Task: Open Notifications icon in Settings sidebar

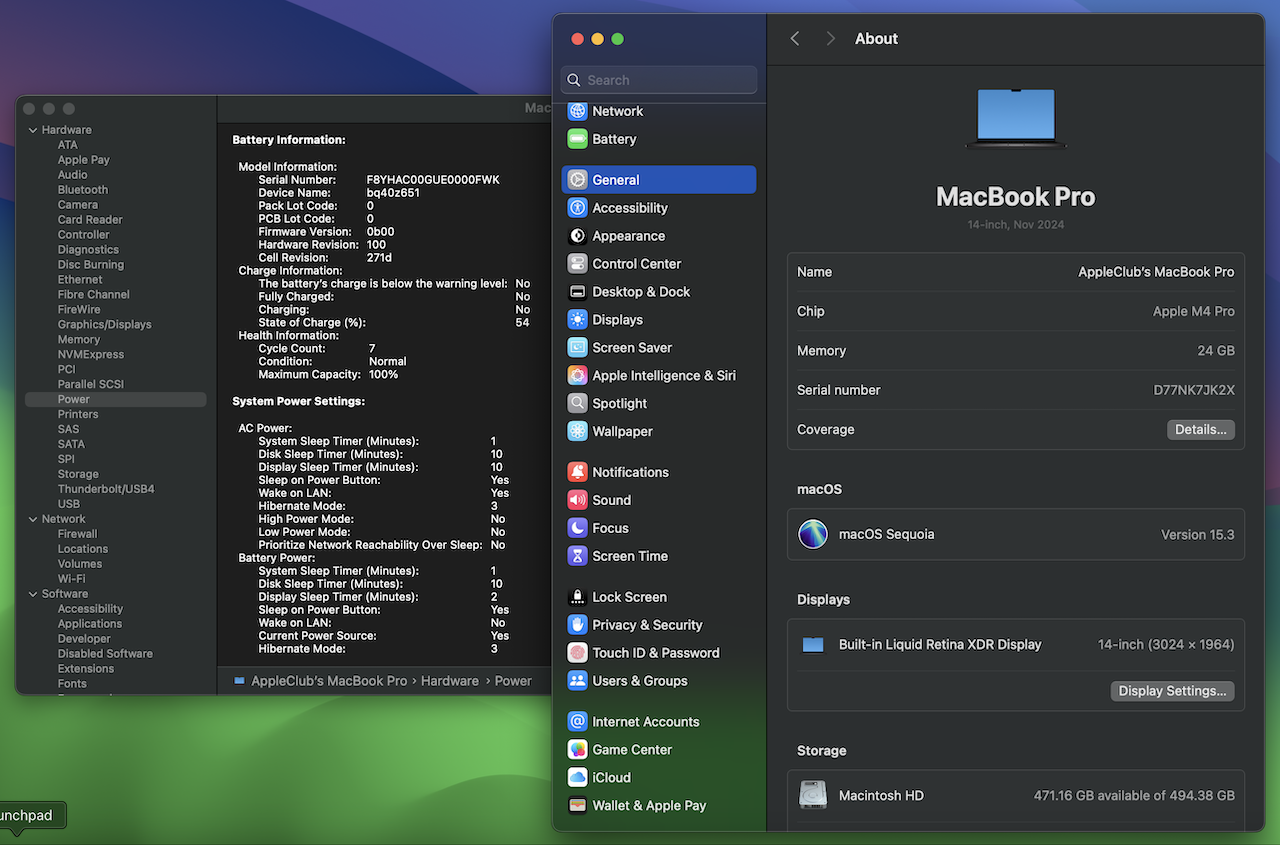Action: 577,472
